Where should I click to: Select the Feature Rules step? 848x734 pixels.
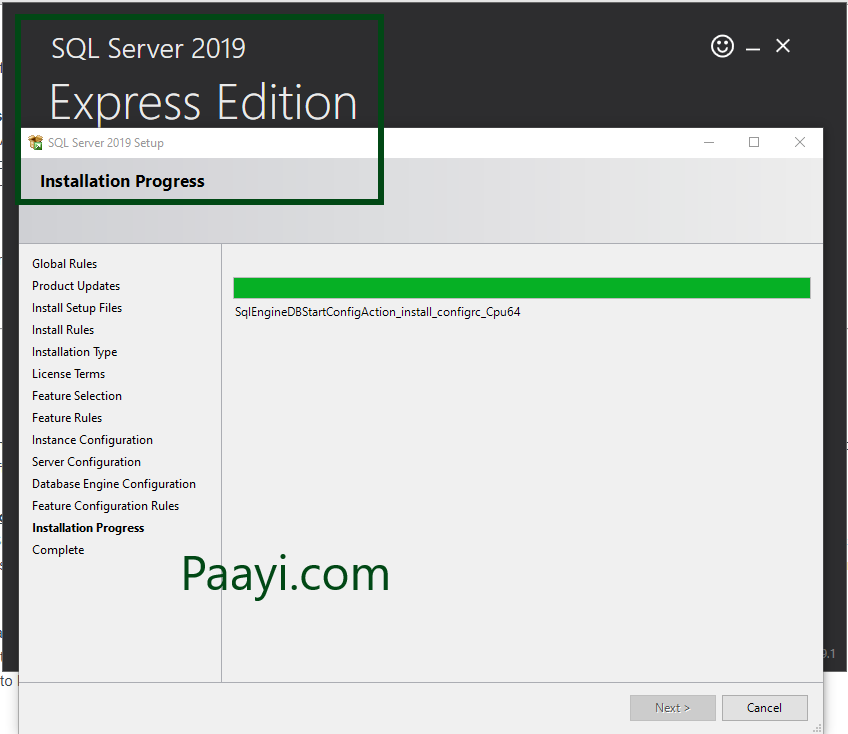tap(66, 417)
